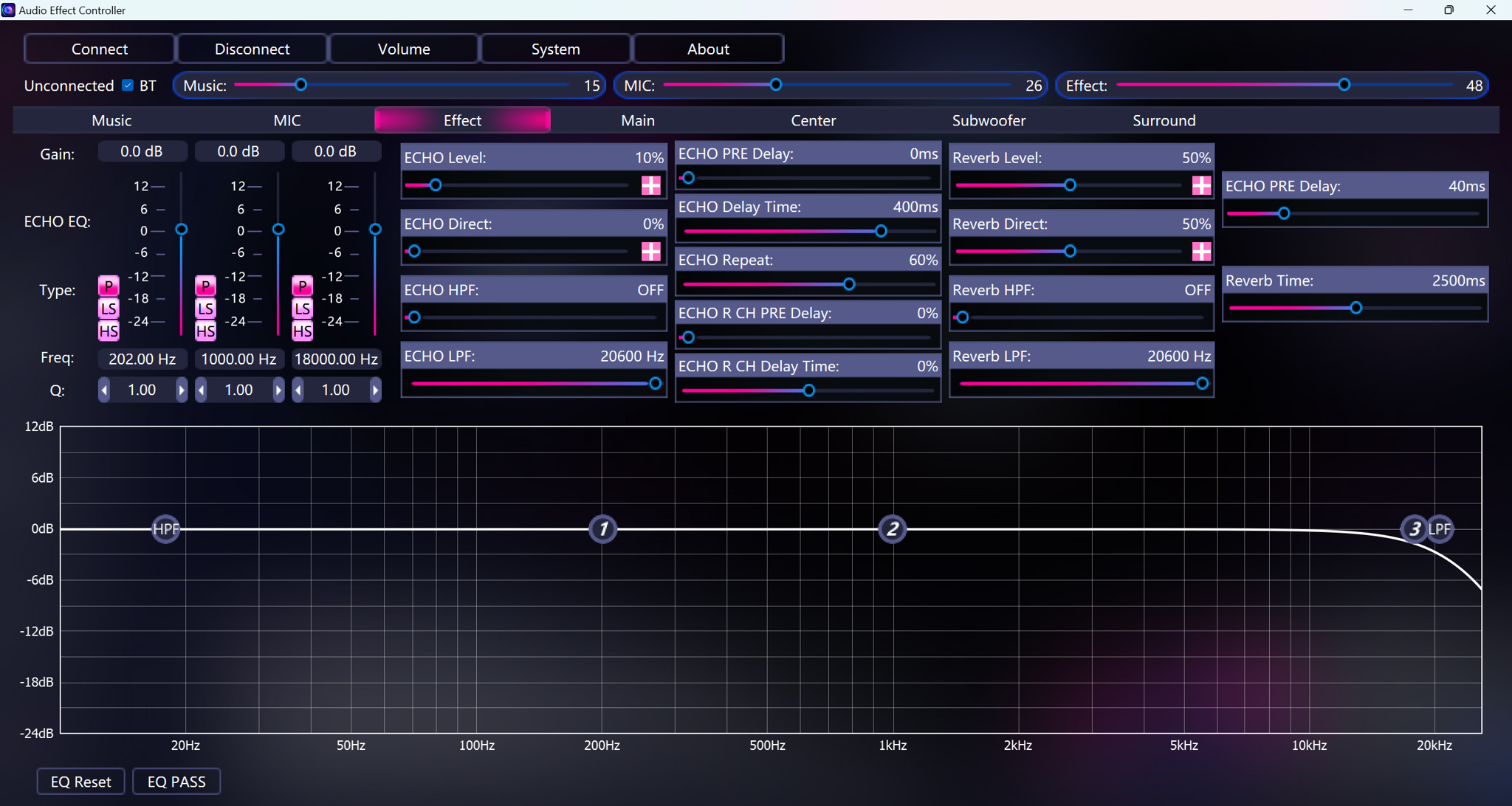The image size is (1512, 806).
Task: Increase band 2 Q with right arrow
Action: pyautogui.click(x=278, y=390)
